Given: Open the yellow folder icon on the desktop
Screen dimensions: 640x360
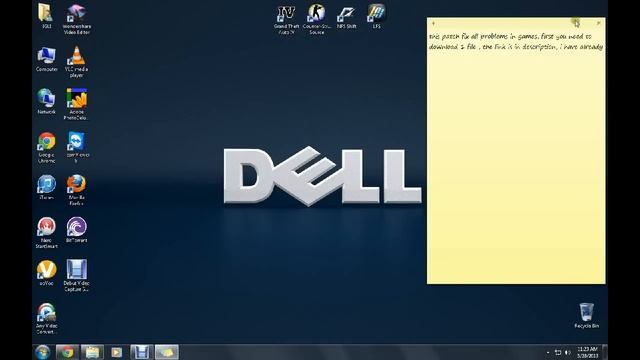Looking at the screenshot, I should coord(47,16).
